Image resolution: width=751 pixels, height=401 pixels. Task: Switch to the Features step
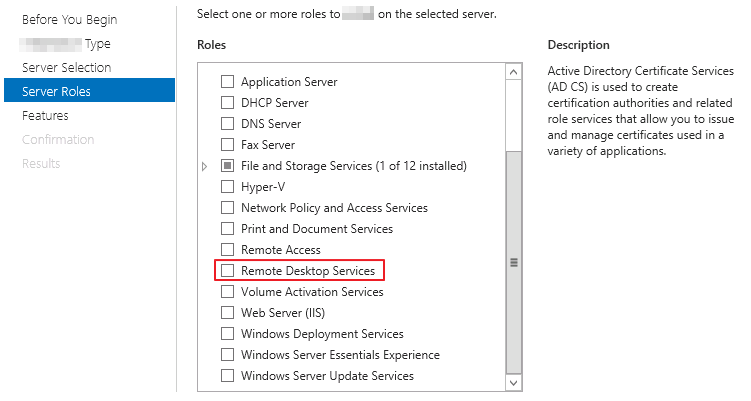tap(45, 115)
